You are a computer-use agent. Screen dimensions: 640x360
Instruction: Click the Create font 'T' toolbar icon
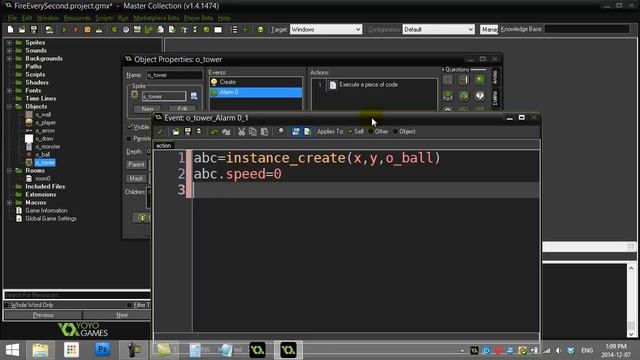184,29
